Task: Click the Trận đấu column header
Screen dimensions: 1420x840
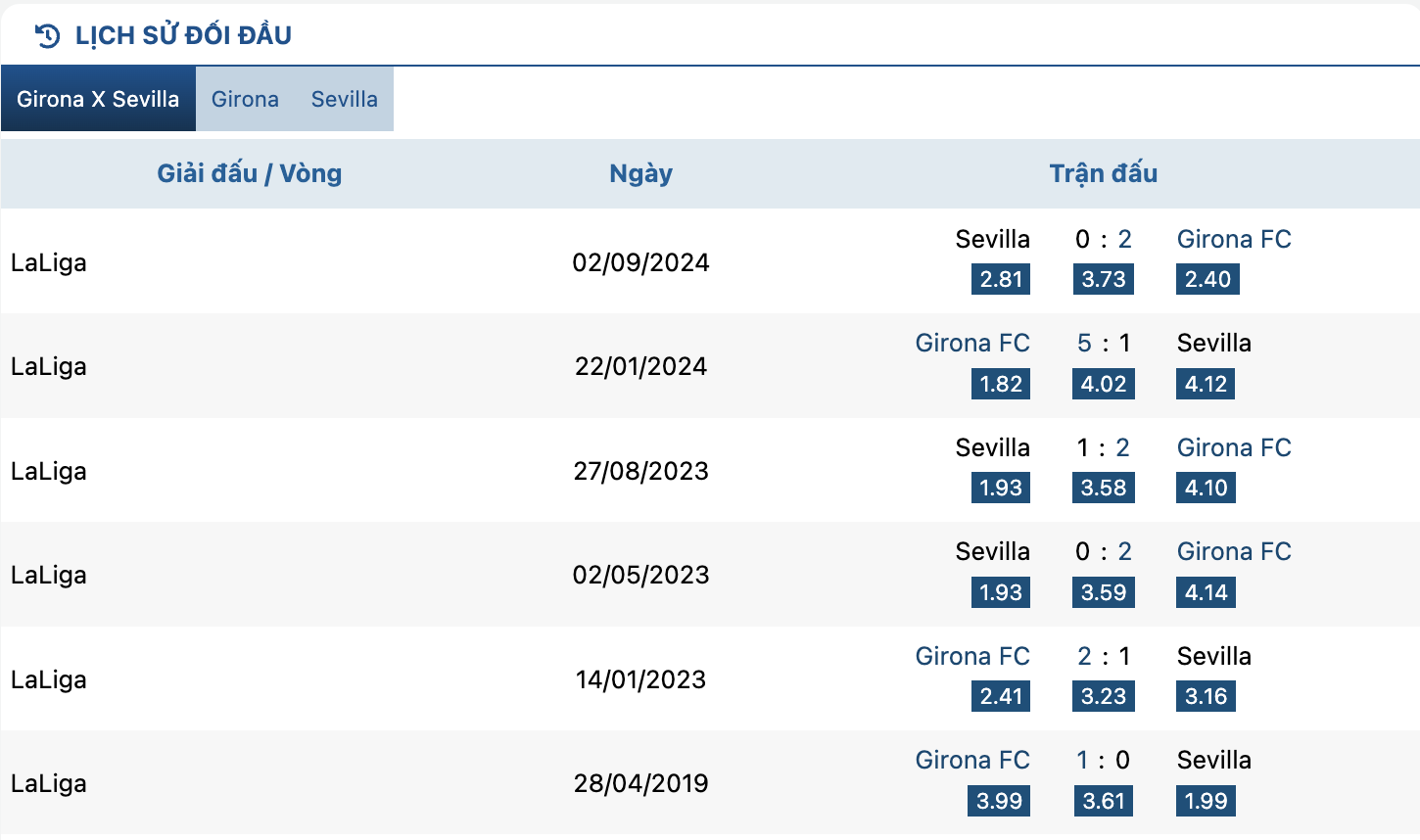Action: [x=1104, y=173]
